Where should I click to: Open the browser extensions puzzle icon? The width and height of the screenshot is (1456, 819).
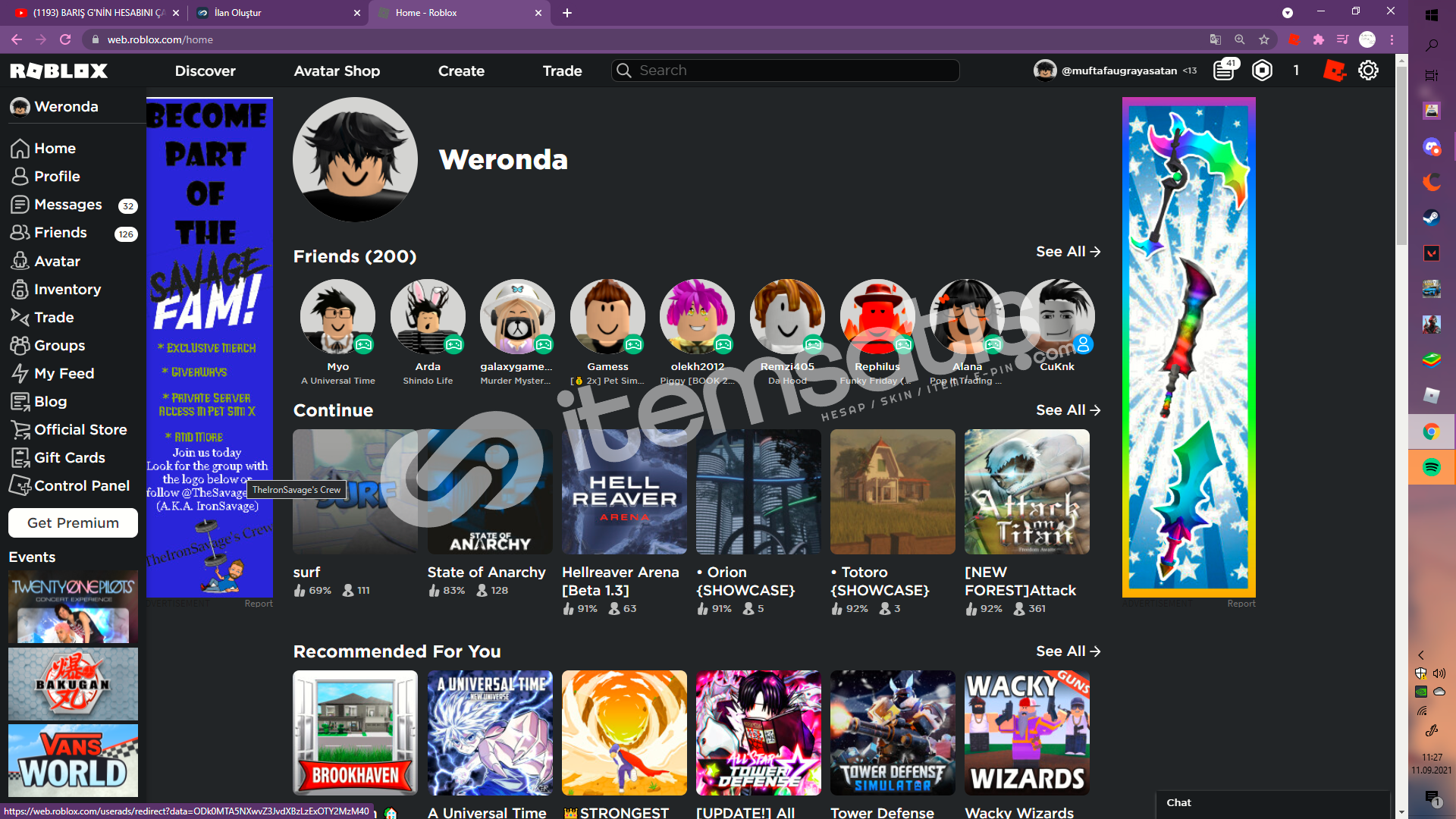[1319, 39]
